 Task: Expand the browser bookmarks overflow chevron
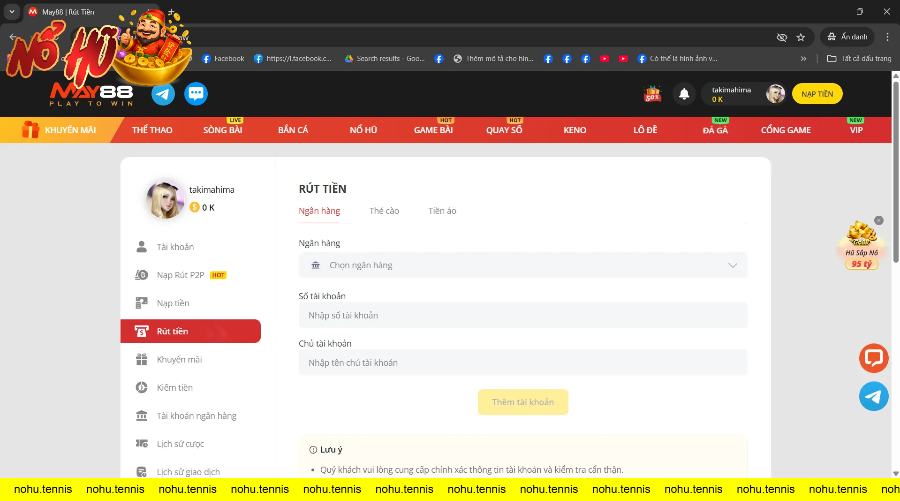[x=803, y=58]
